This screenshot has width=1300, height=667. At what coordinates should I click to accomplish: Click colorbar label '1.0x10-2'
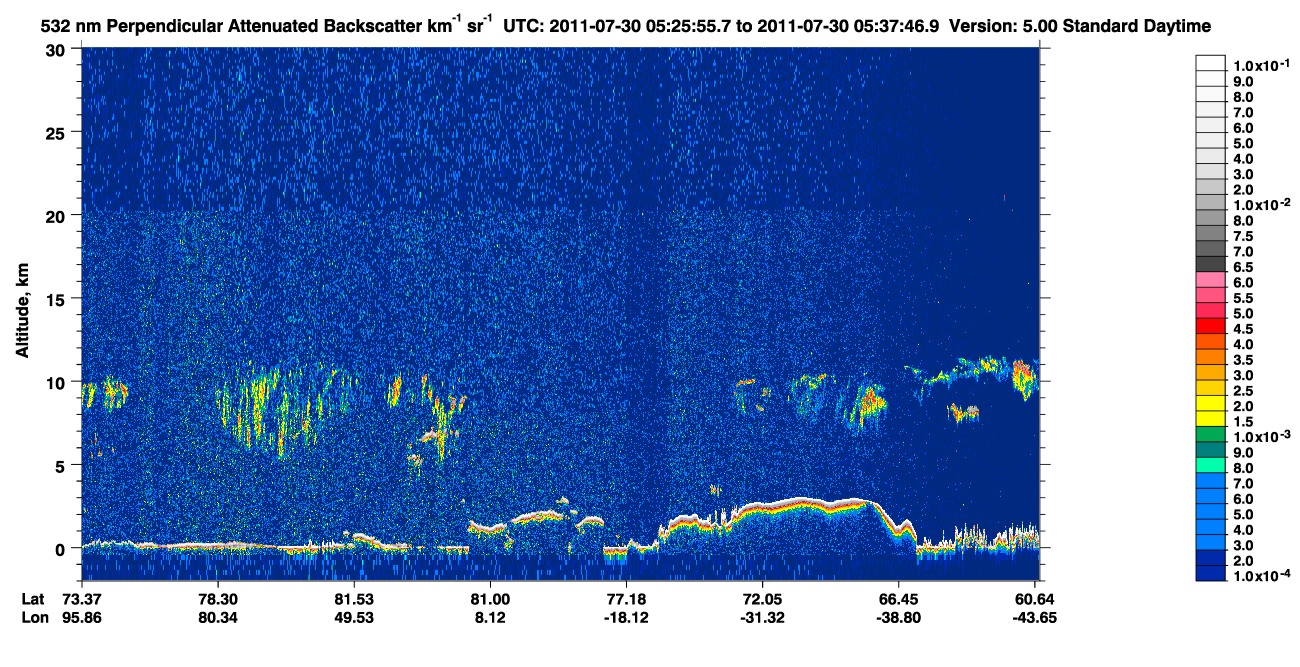[x=1262, y=204]
